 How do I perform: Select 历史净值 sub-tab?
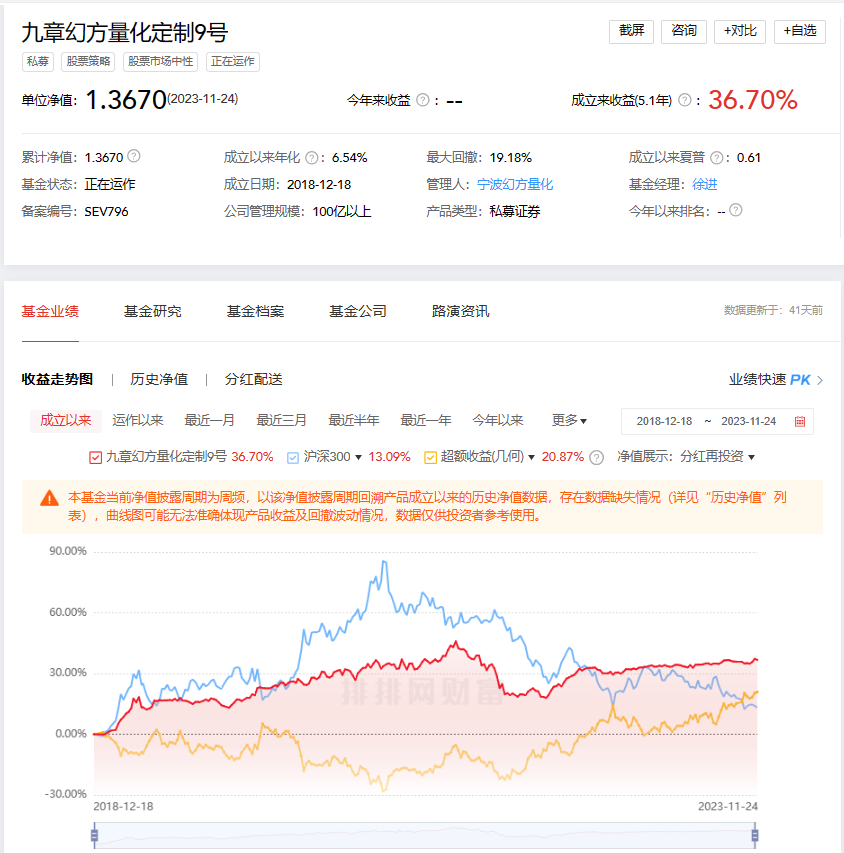click(159, 379)
